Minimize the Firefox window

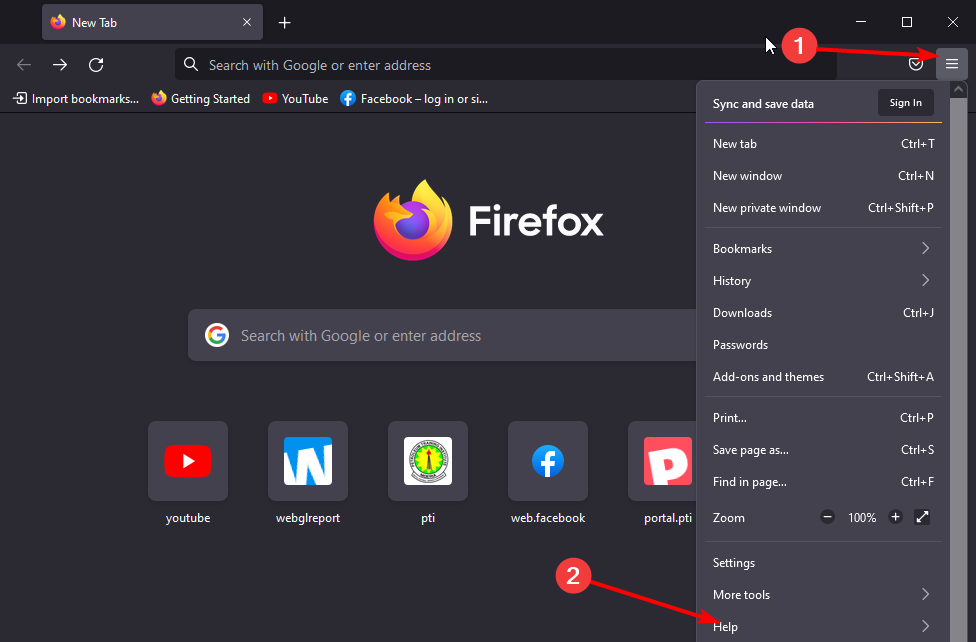(861, 22)
